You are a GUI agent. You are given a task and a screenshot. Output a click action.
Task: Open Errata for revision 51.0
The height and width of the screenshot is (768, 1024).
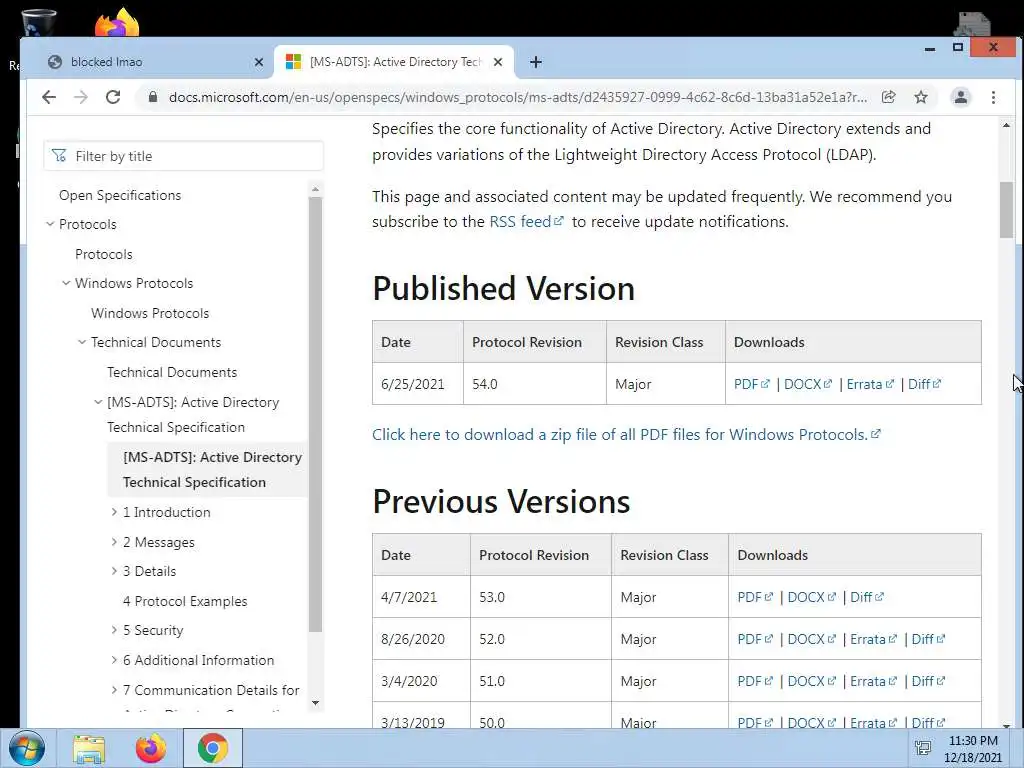point(873,681)
